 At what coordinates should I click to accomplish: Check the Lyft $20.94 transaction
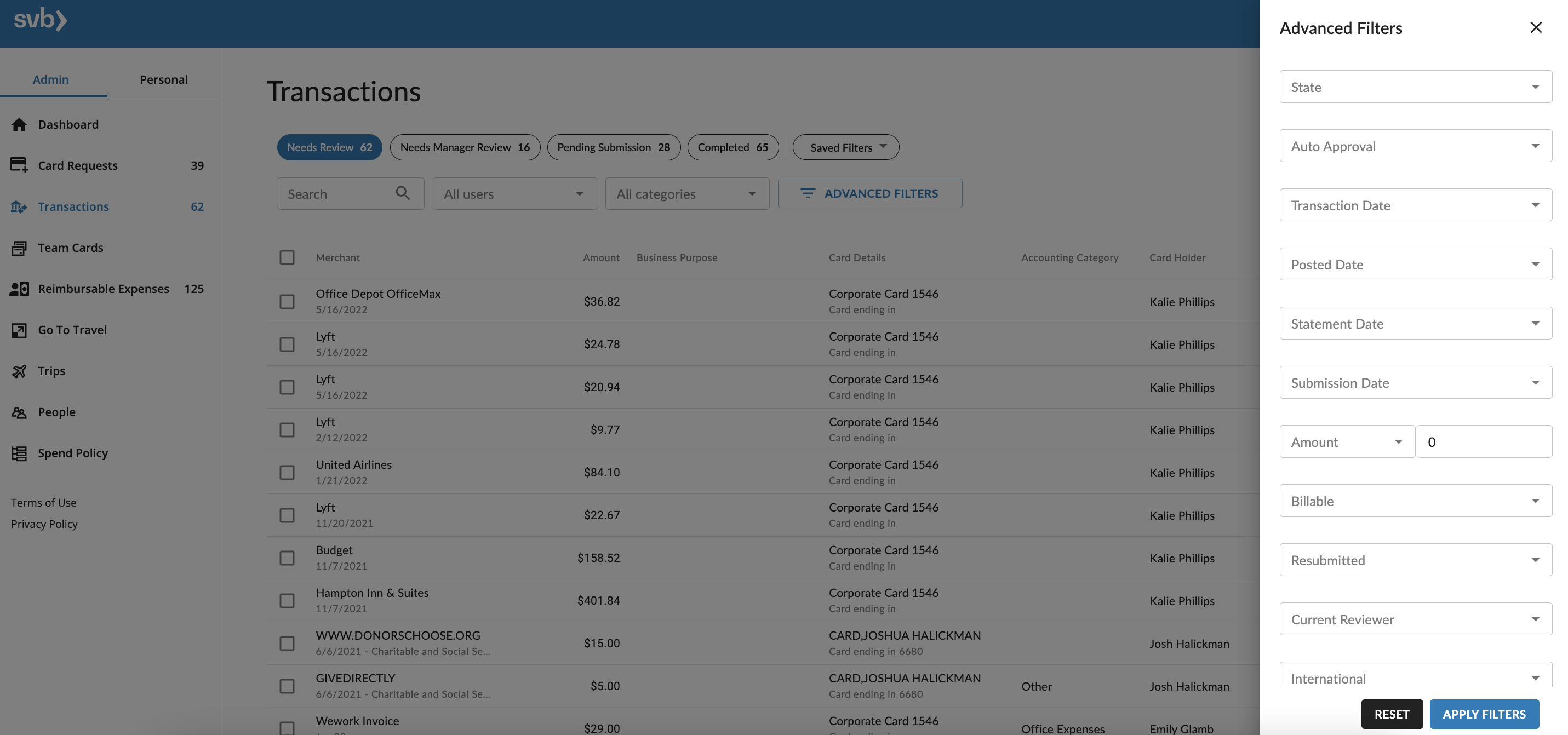coord(287,387)
